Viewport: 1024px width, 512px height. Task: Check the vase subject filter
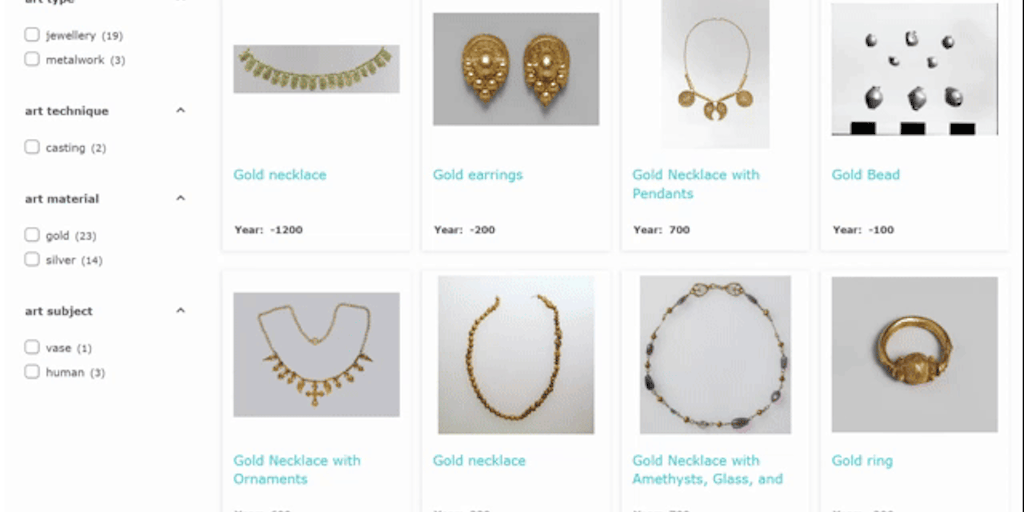(32, 347)
